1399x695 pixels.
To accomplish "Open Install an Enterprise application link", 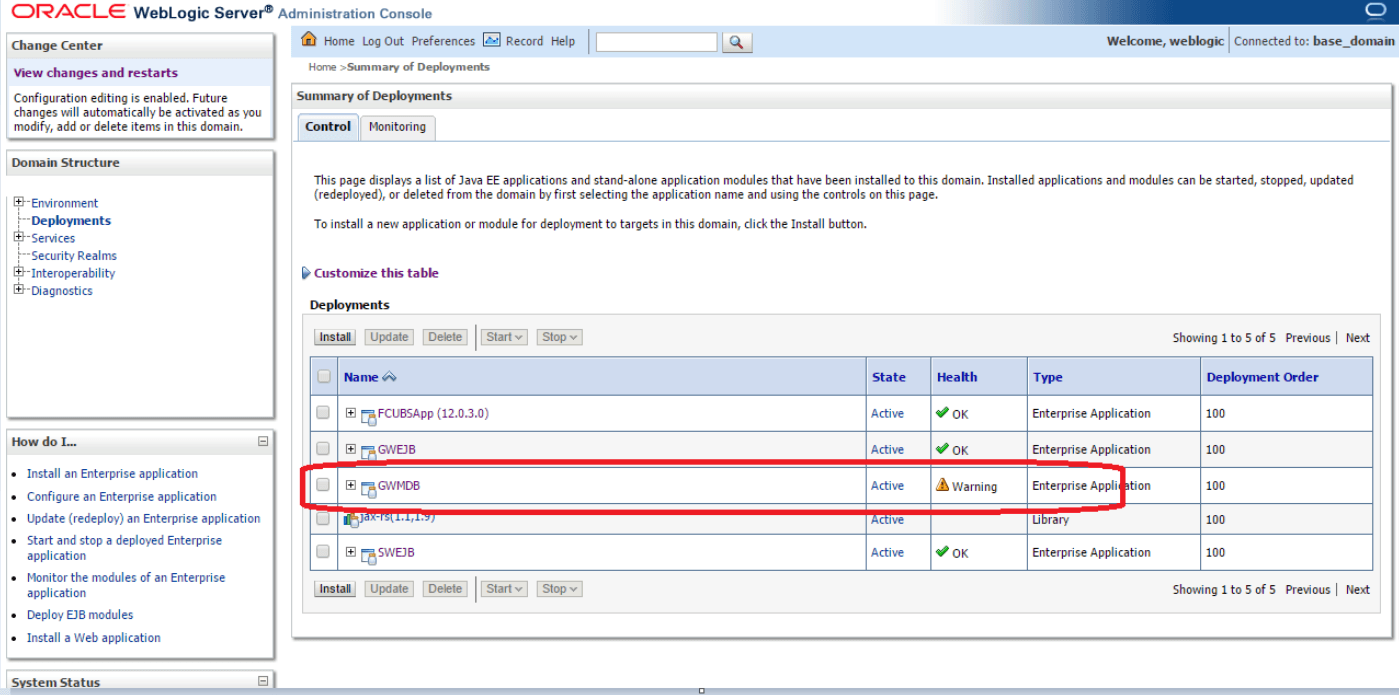I will pyautogui.click(x=112, y=474).
